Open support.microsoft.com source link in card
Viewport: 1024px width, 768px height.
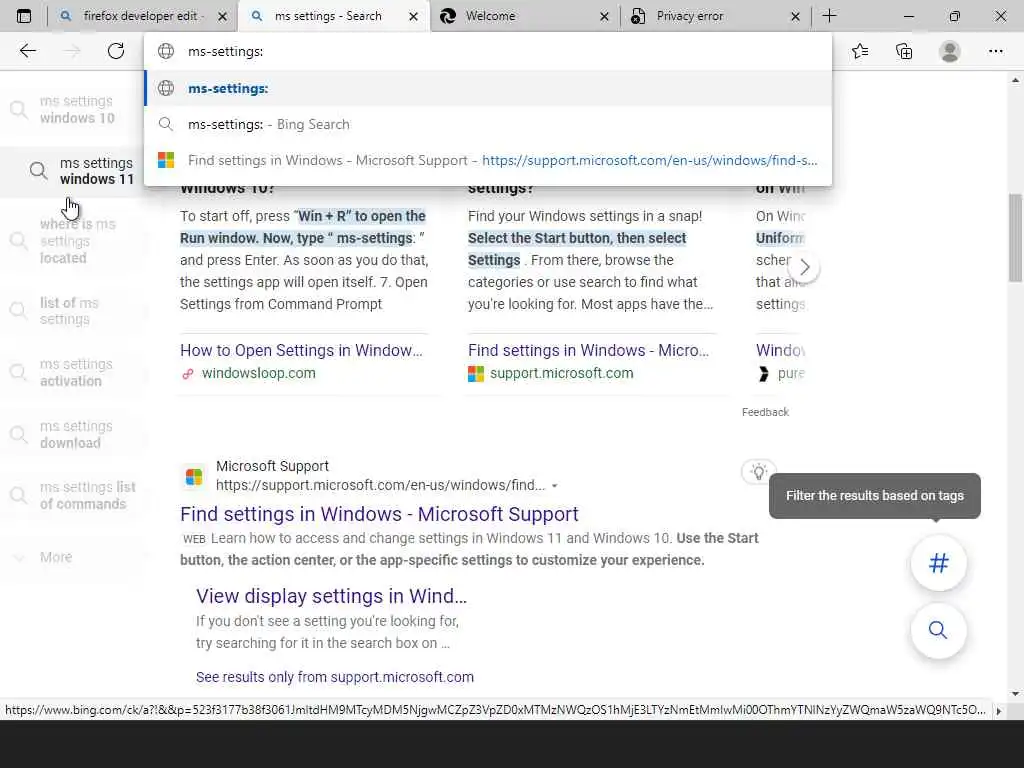pos(561,373)
